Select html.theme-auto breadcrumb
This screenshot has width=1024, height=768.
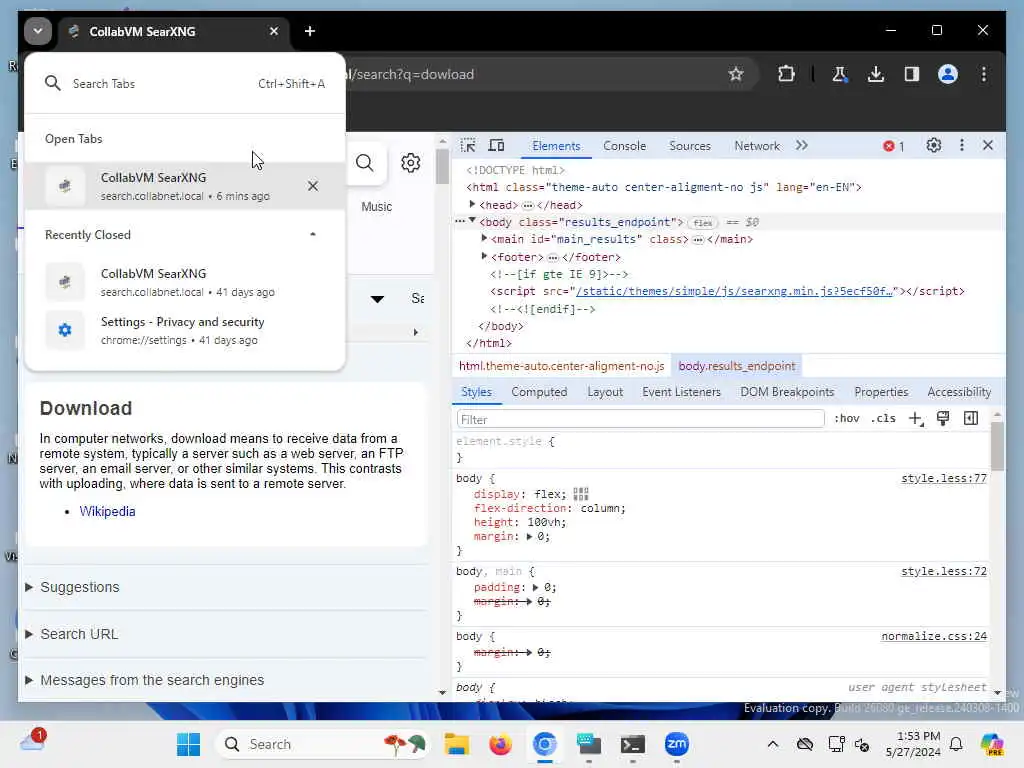coord(562,366)
